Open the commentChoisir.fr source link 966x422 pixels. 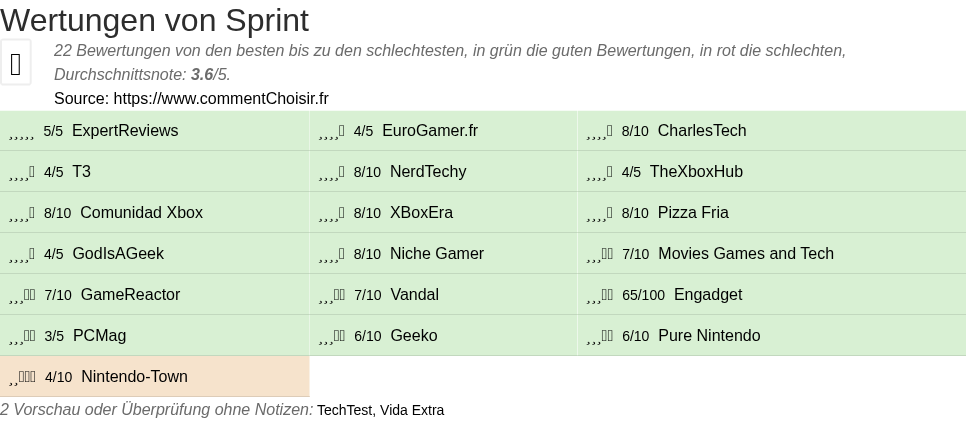point(221,98)
